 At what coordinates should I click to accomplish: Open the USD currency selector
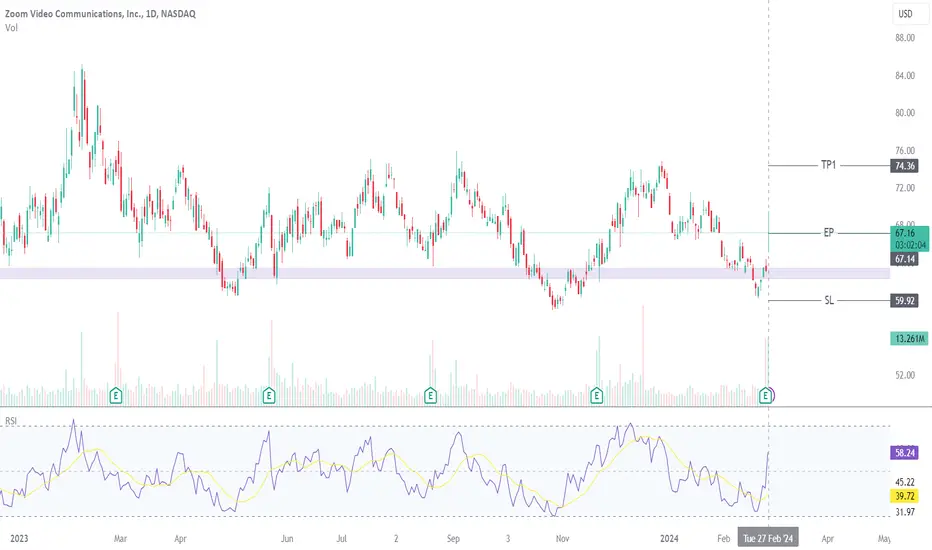click(x=910, y=14)
